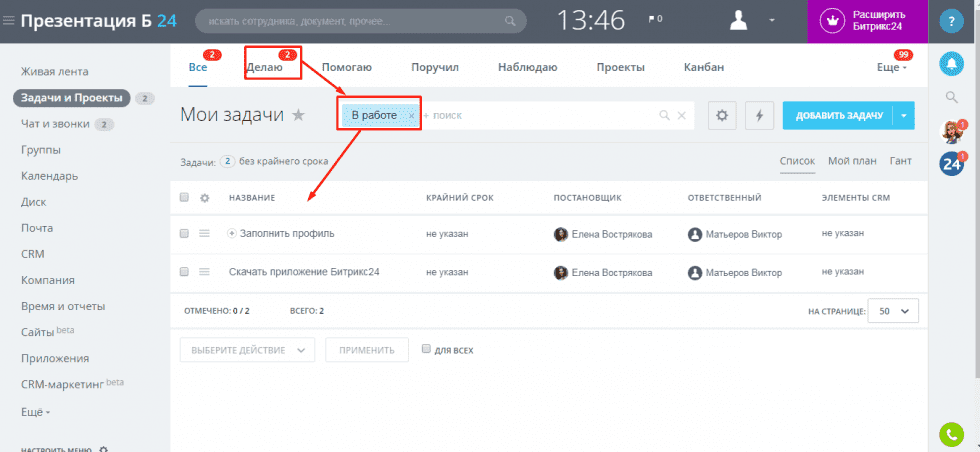Open the 'Гант' view tab

900,161
